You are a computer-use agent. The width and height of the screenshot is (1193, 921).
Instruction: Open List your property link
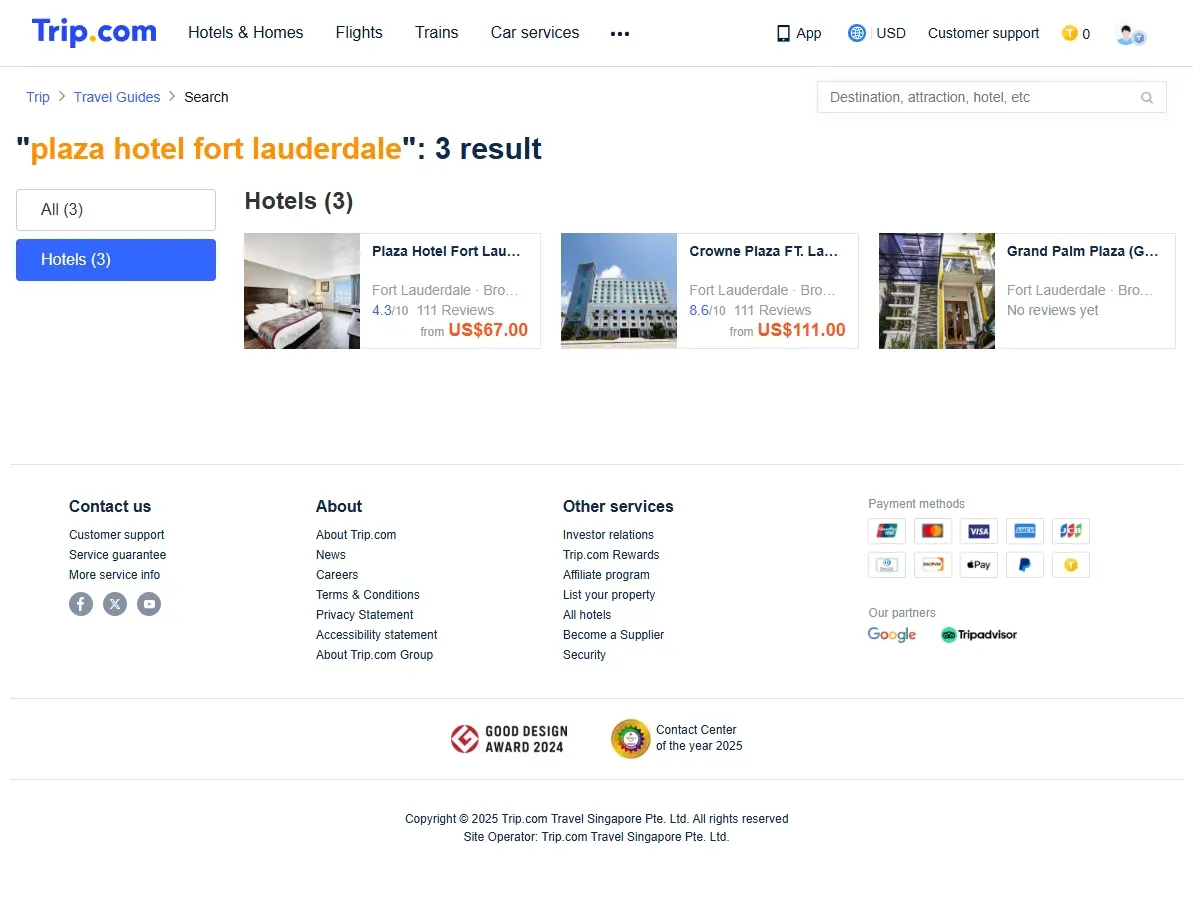pos(609,595)
